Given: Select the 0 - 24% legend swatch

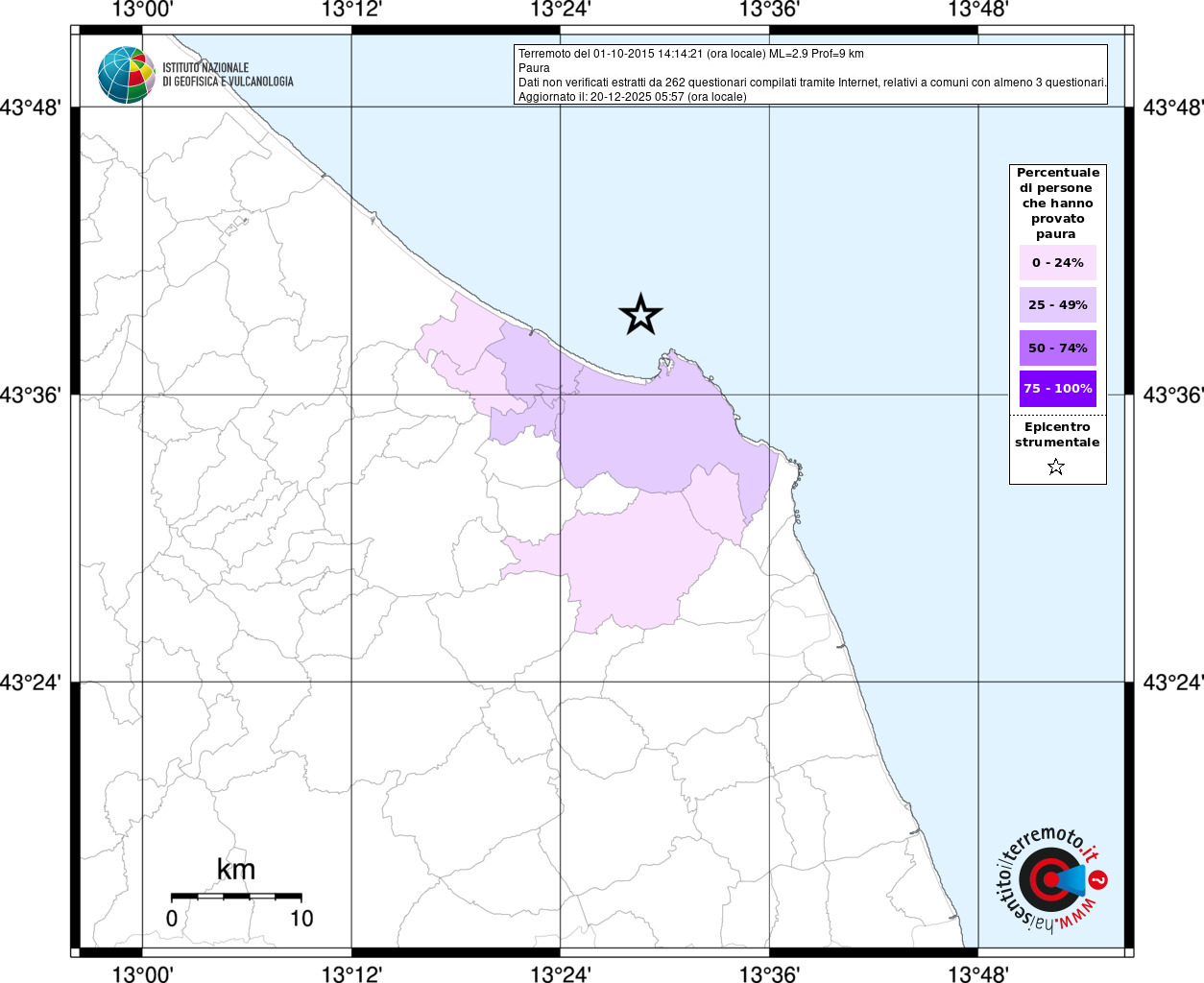Looking at the screenshot, I should coord(1057,262).
